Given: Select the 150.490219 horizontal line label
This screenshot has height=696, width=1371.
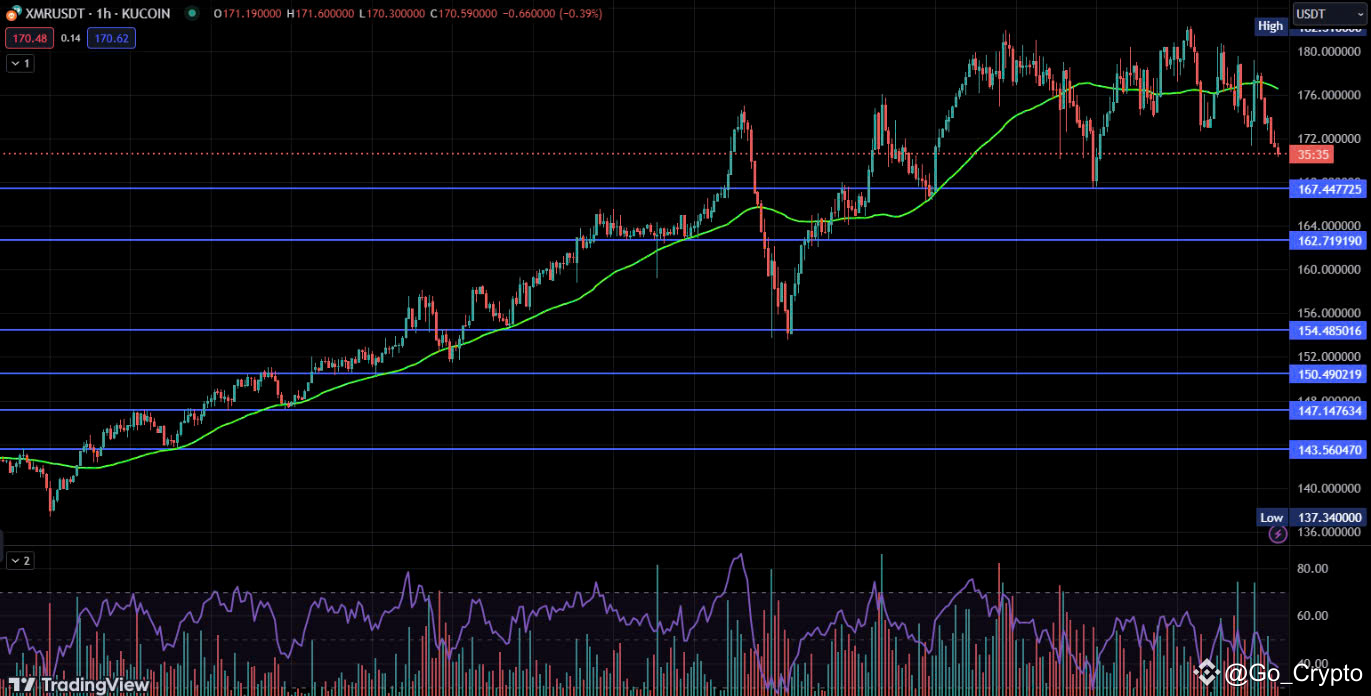Looking at the screenshot, I should pyautogui.click(x=1329, y=374).
